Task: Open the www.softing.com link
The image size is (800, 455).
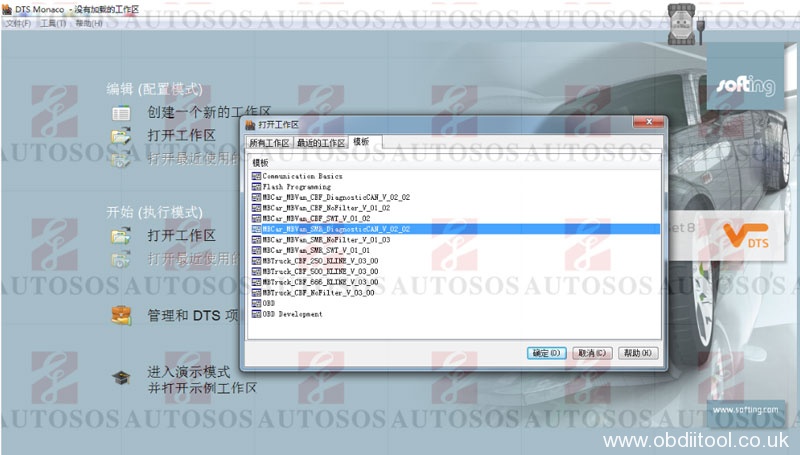Action: tap(745, 410)
